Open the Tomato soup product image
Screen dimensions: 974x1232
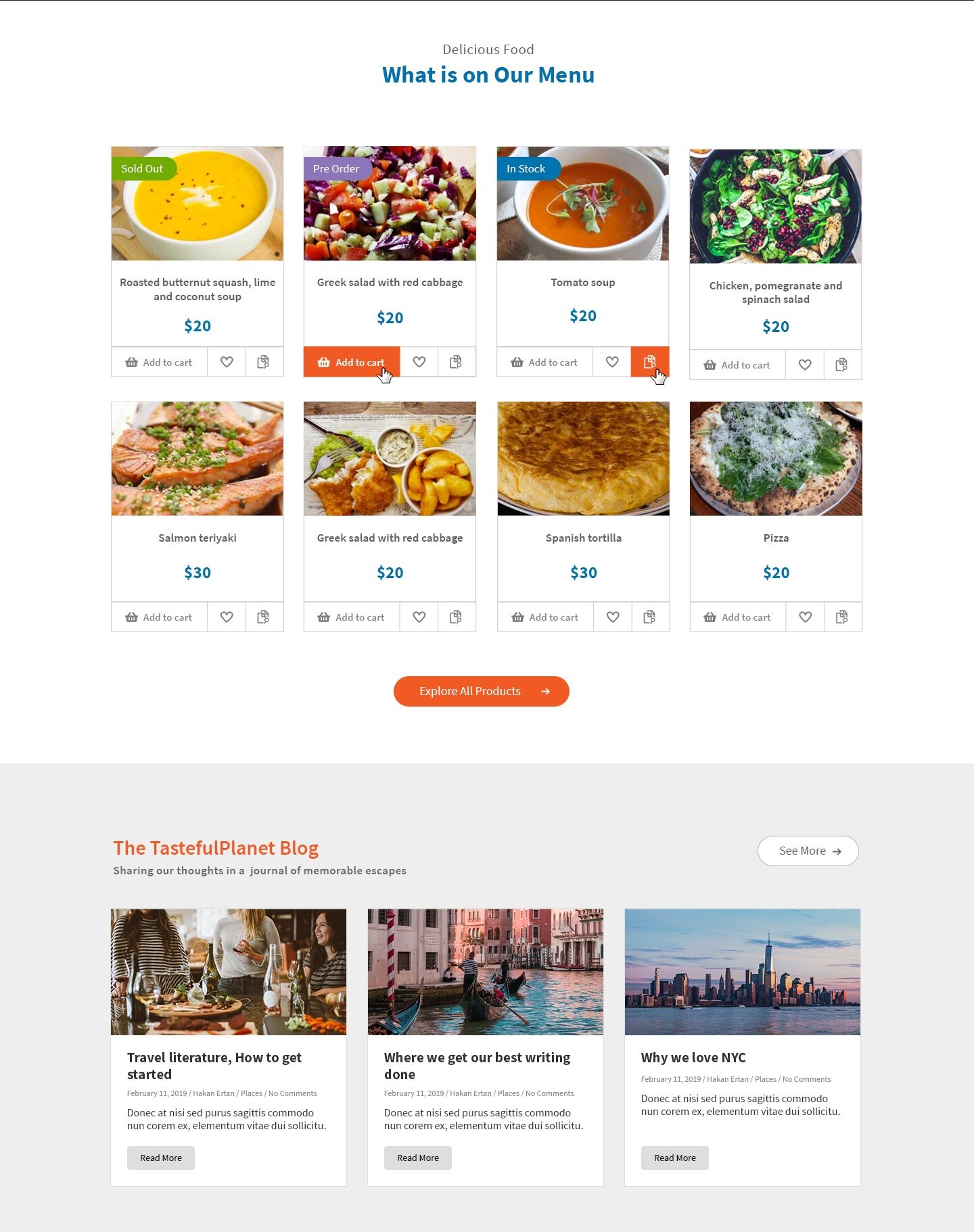pos(583,204)
